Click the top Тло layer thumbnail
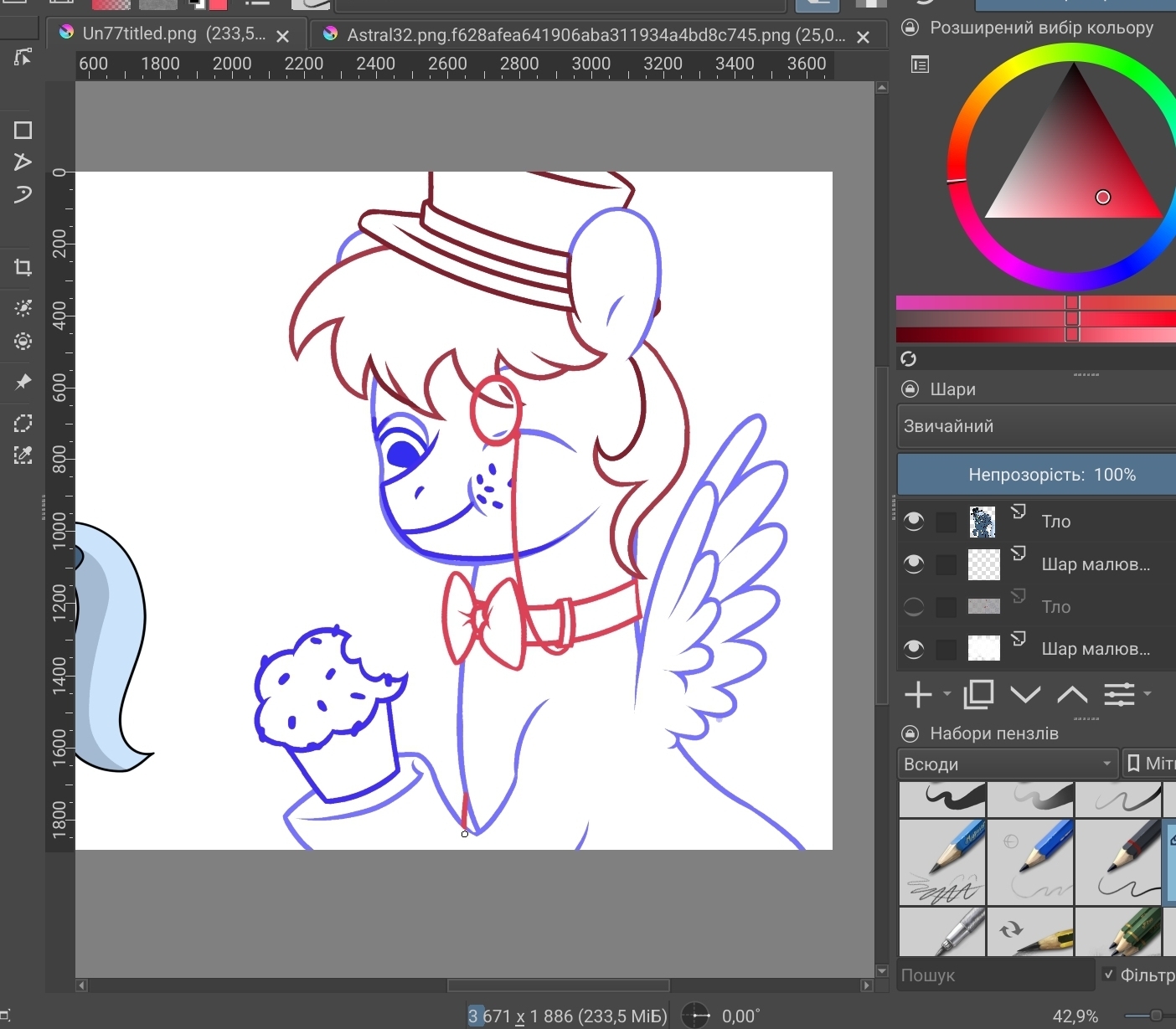The image size is (1176, 1029). [983, 522]
